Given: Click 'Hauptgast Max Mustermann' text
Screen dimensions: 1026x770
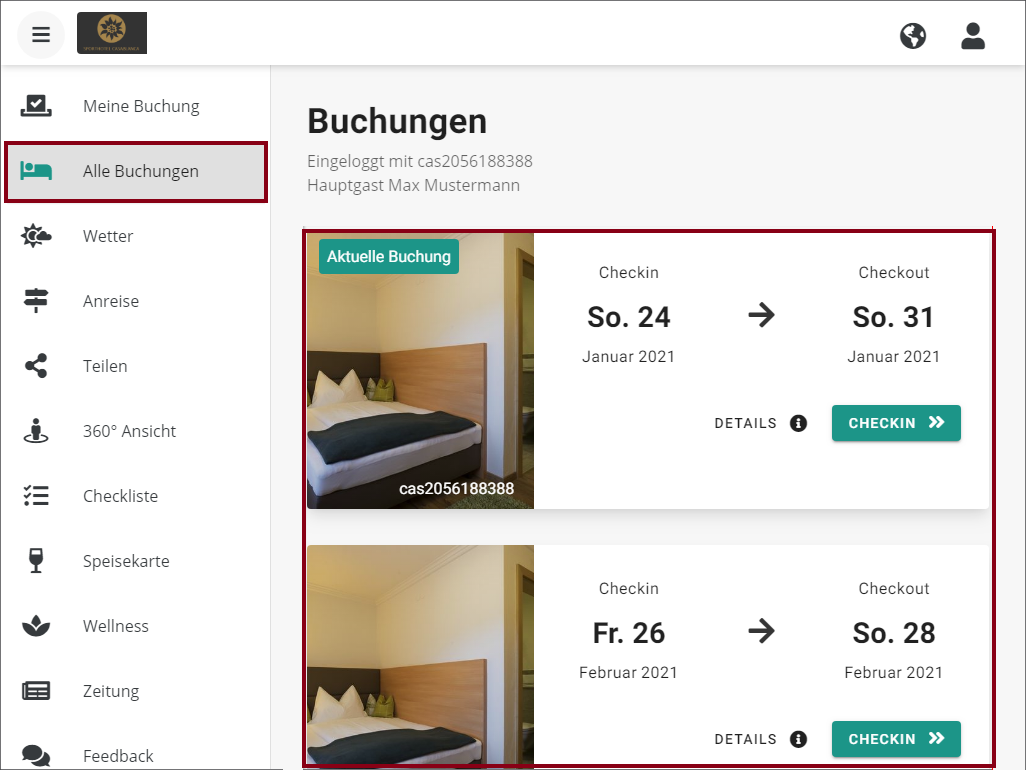Looking at the screenshot, I should coord(414,186).
